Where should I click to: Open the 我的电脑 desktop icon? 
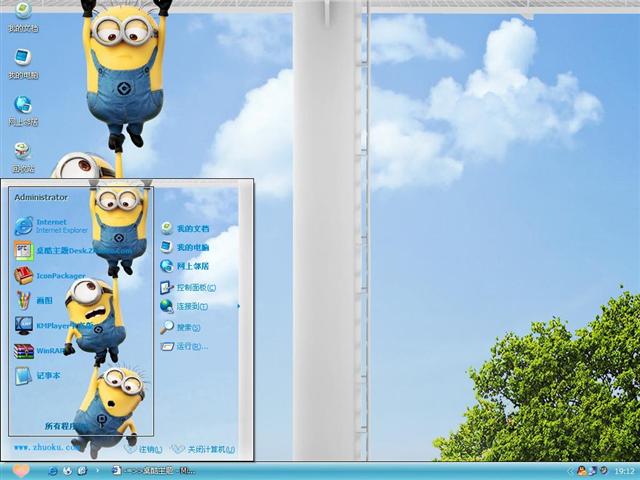pyautogui.click(x=23, y=64)
